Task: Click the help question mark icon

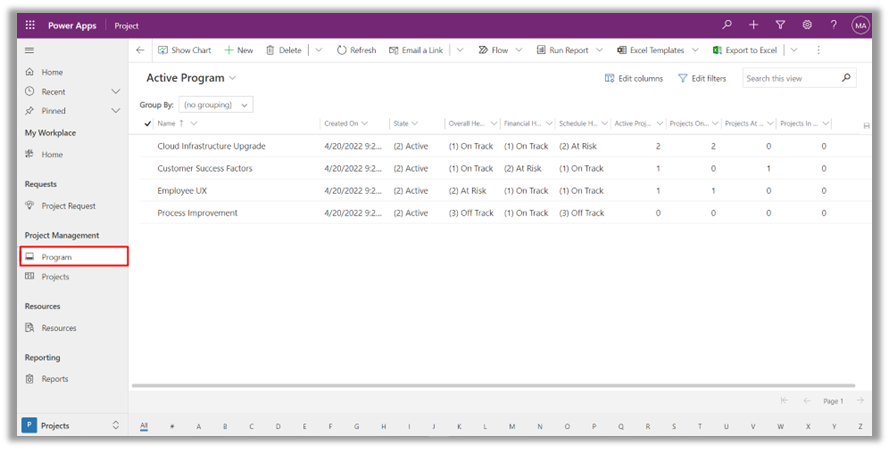Action: (x=833, y=25)
